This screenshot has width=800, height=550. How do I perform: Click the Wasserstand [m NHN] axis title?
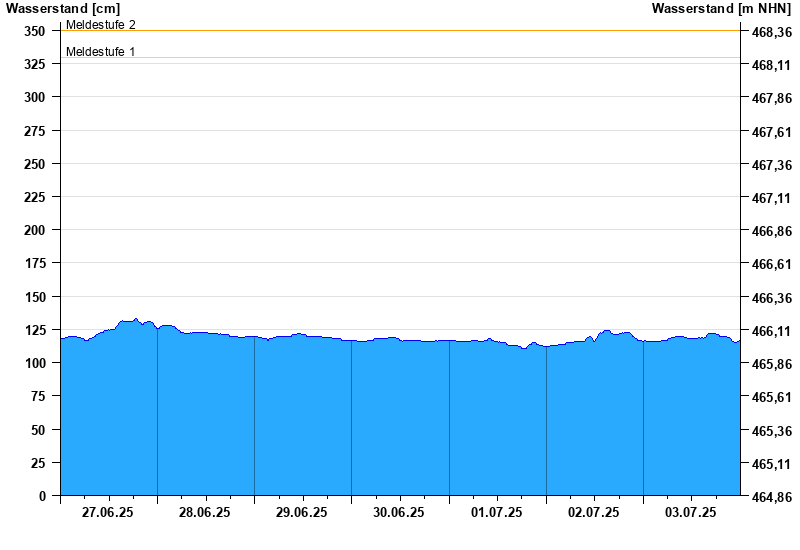click(721, 8)
